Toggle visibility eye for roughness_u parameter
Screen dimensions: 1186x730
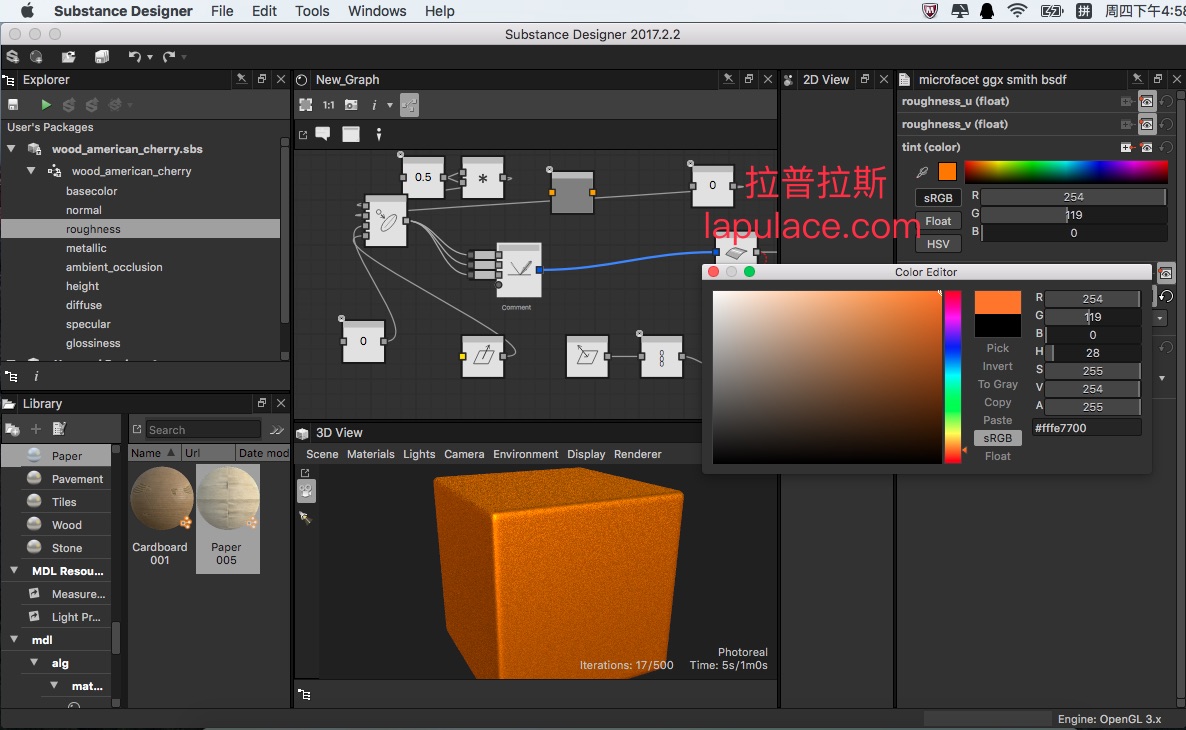click(1147, 101)
